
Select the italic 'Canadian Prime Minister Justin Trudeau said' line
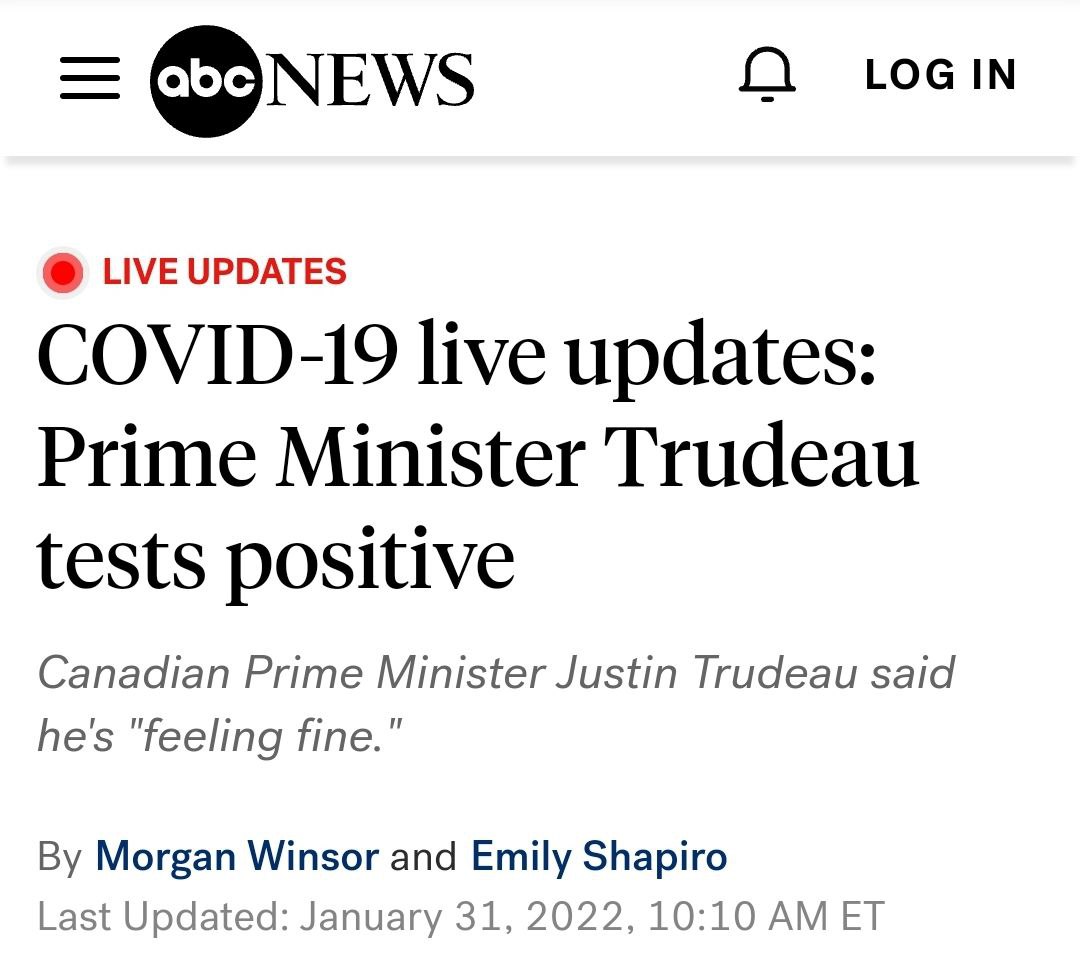496,672
